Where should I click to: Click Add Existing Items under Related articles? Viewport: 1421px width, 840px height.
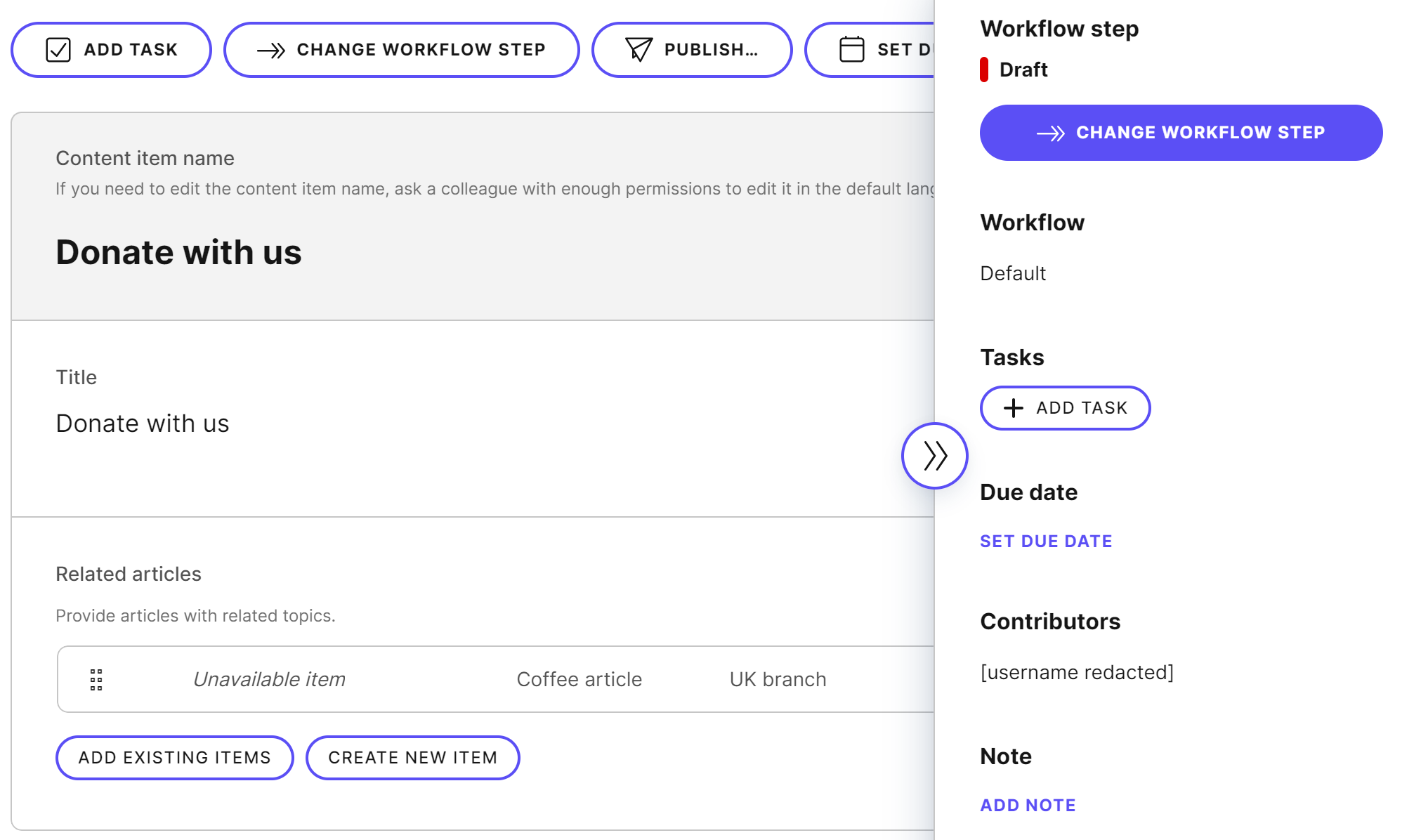(x=174, y=757)
